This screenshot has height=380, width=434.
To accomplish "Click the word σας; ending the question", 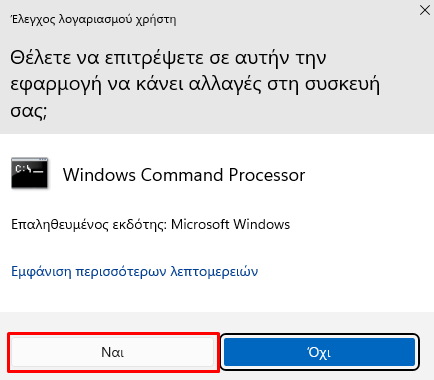I will tap(29, 110).
